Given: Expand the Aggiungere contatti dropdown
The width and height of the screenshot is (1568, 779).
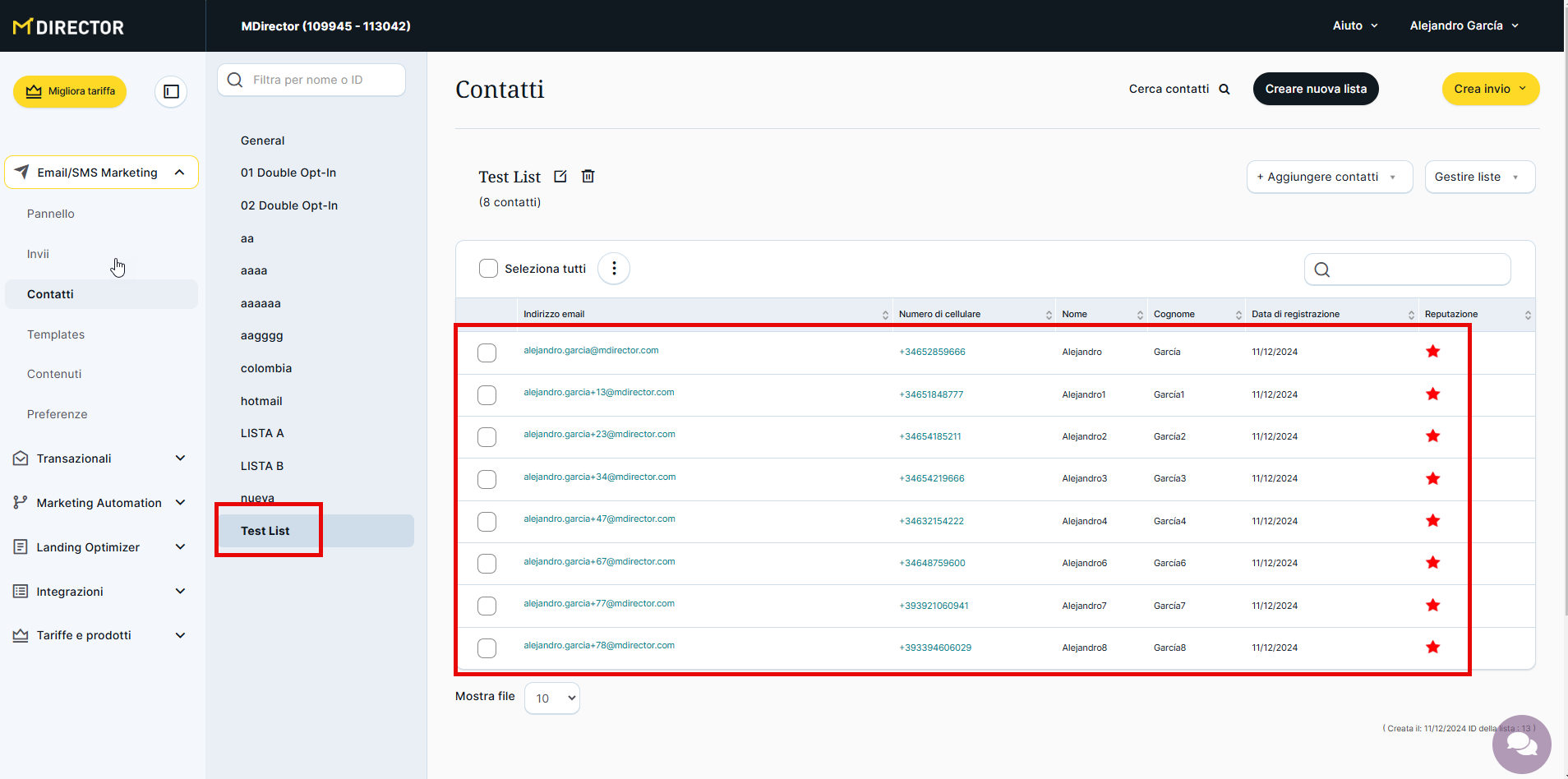Looking at the screenshot, I should 1329,177.
